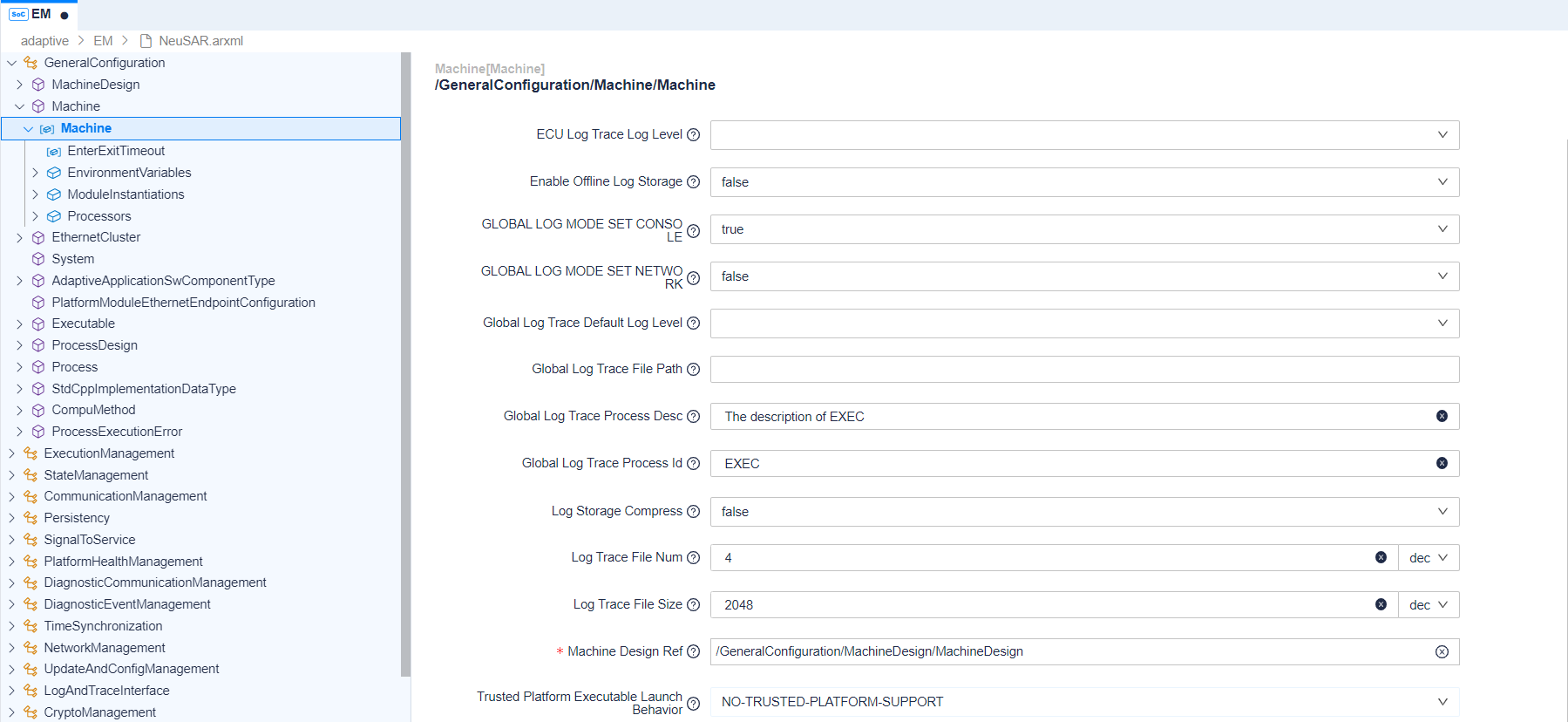
Task: Clear the Global Log Trace Process Desc field
Action: (1442, 416)
